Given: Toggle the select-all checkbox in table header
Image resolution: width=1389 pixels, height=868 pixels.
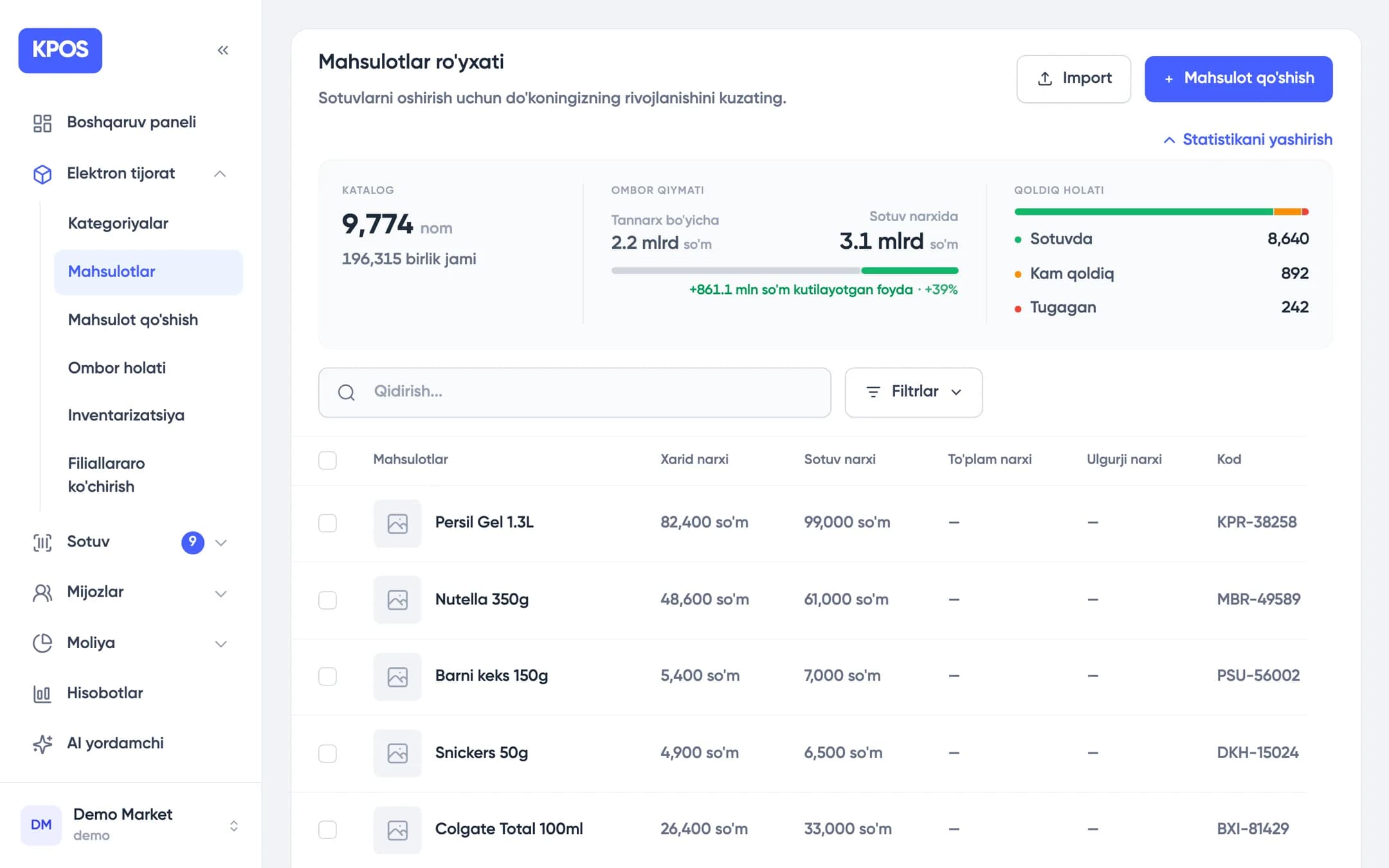Looking at the screenshot, I should coord(327,460).
